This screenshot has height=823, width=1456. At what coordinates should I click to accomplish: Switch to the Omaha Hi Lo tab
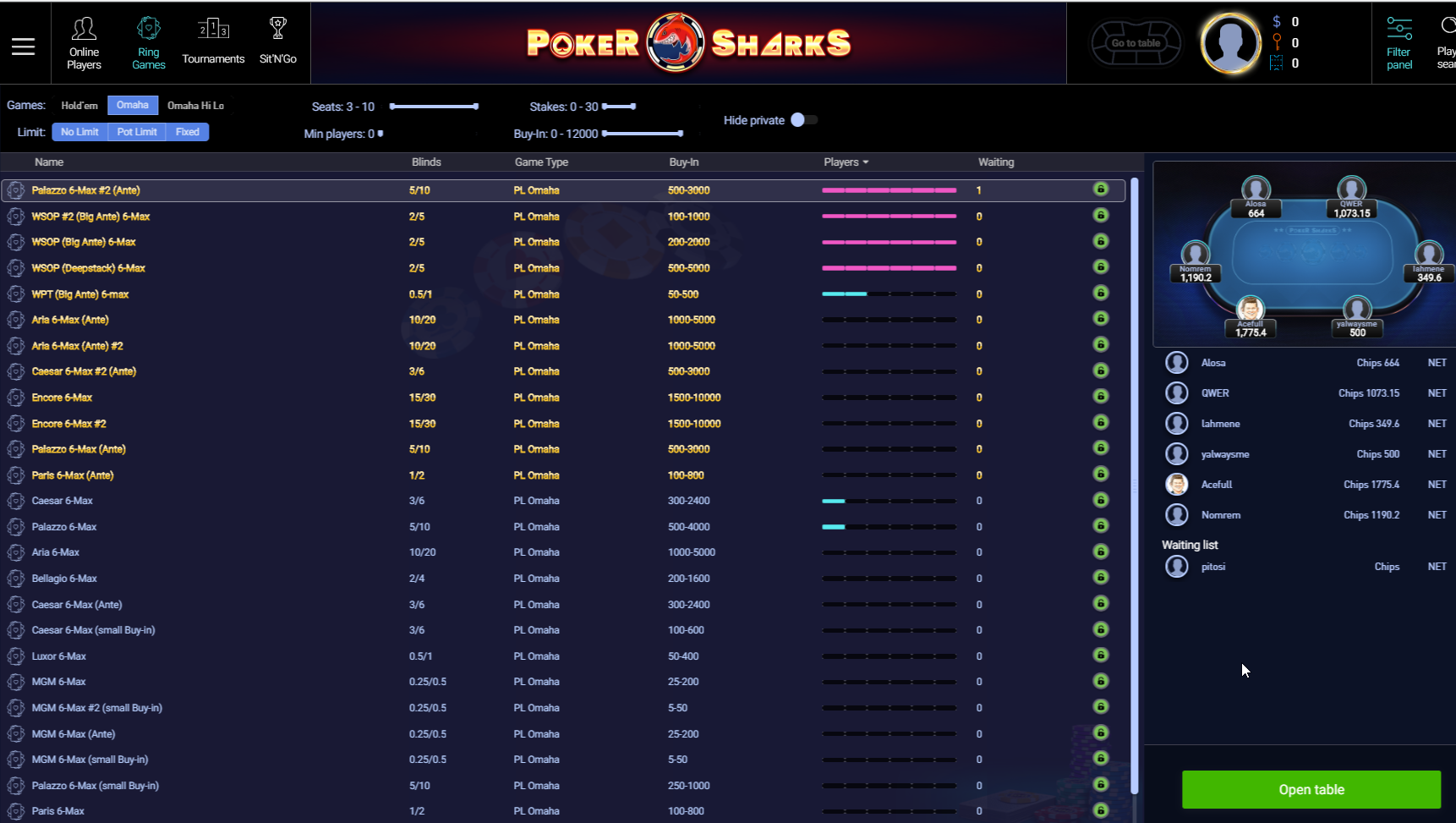point(195,105)
